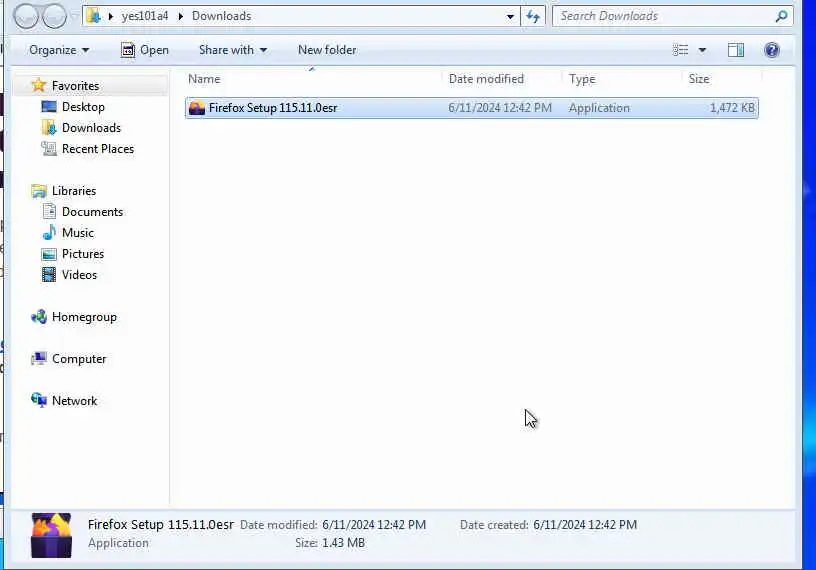
Task: Select the Libraries node
Action: 73,191
